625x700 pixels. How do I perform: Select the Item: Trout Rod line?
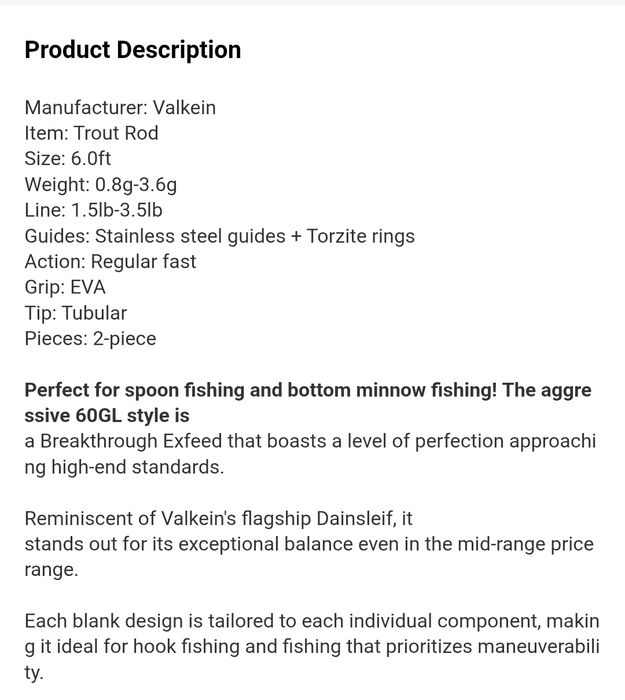point(91,133)
